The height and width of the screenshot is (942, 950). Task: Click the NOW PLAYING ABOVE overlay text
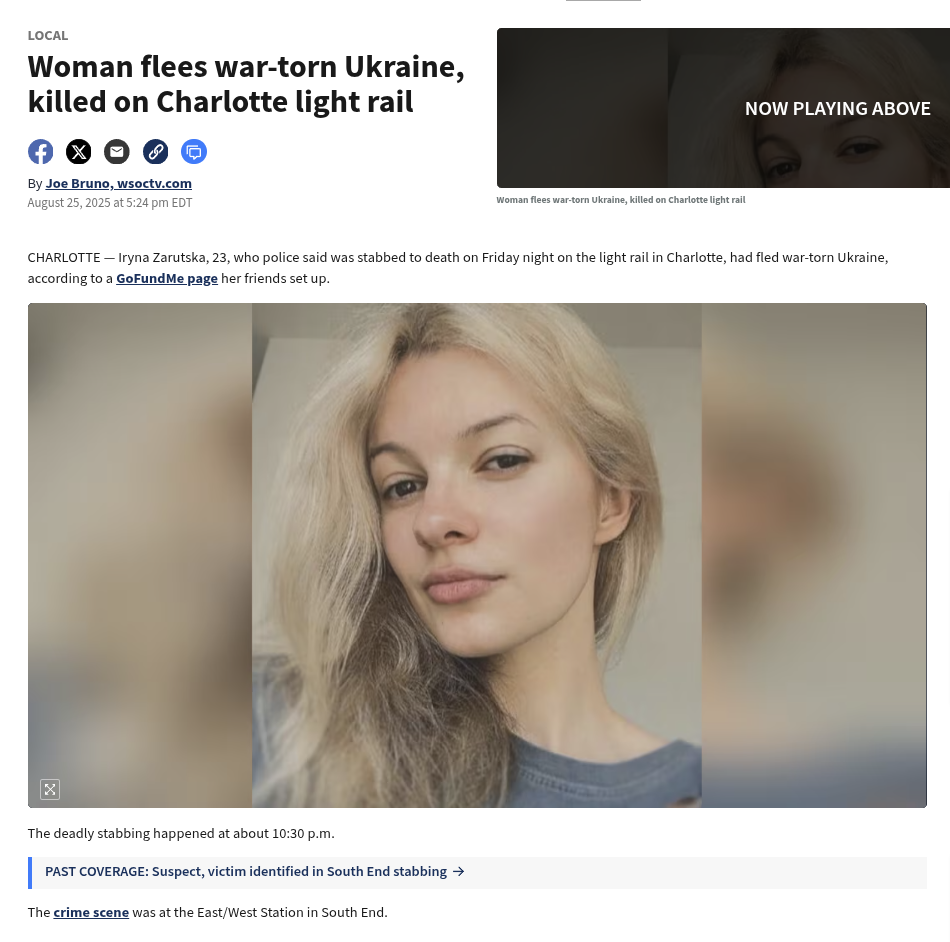(837, 108)
